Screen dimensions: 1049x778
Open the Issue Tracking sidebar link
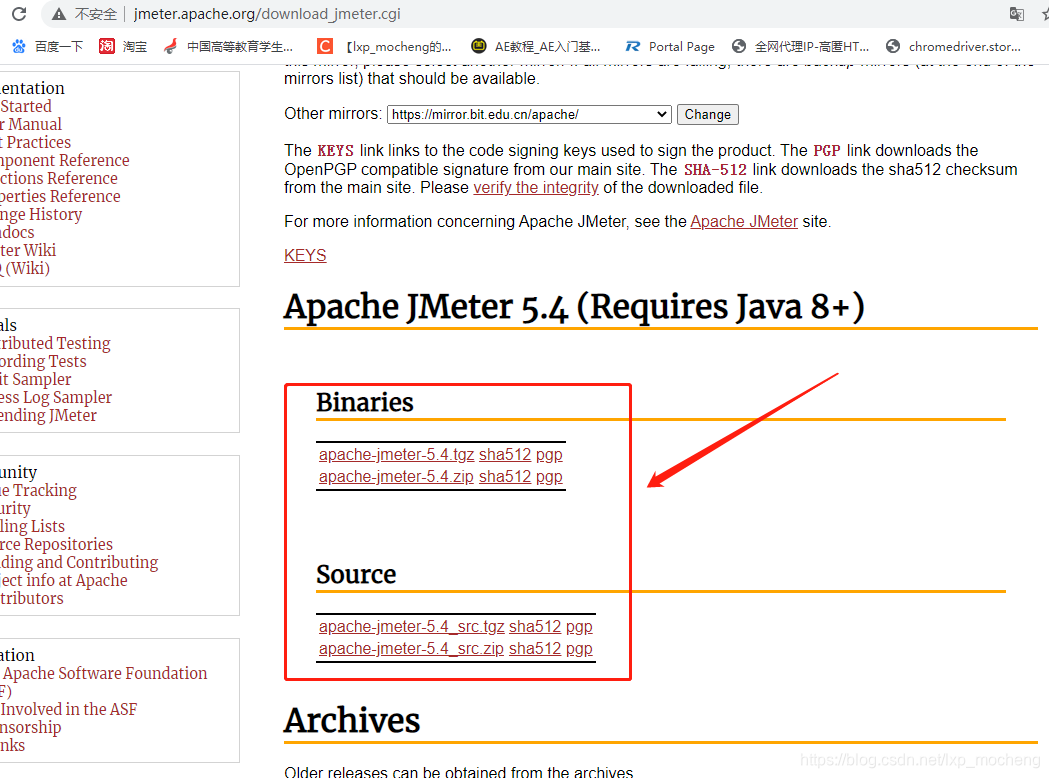point(38,490)
